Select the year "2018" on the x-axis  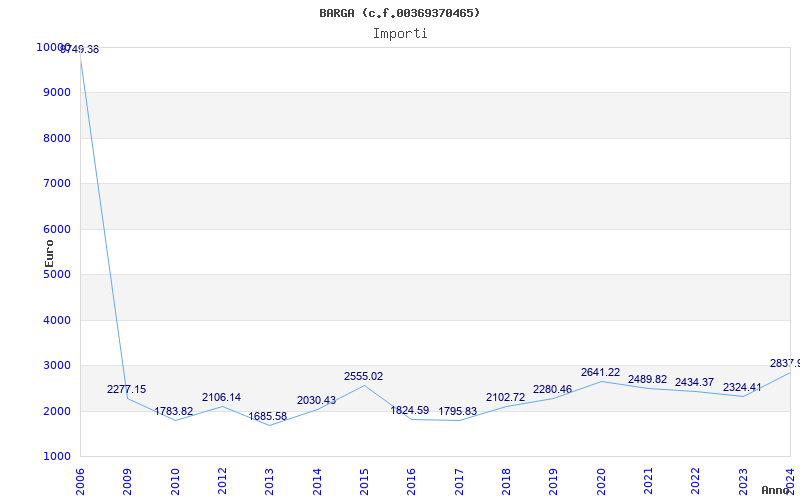506,482
